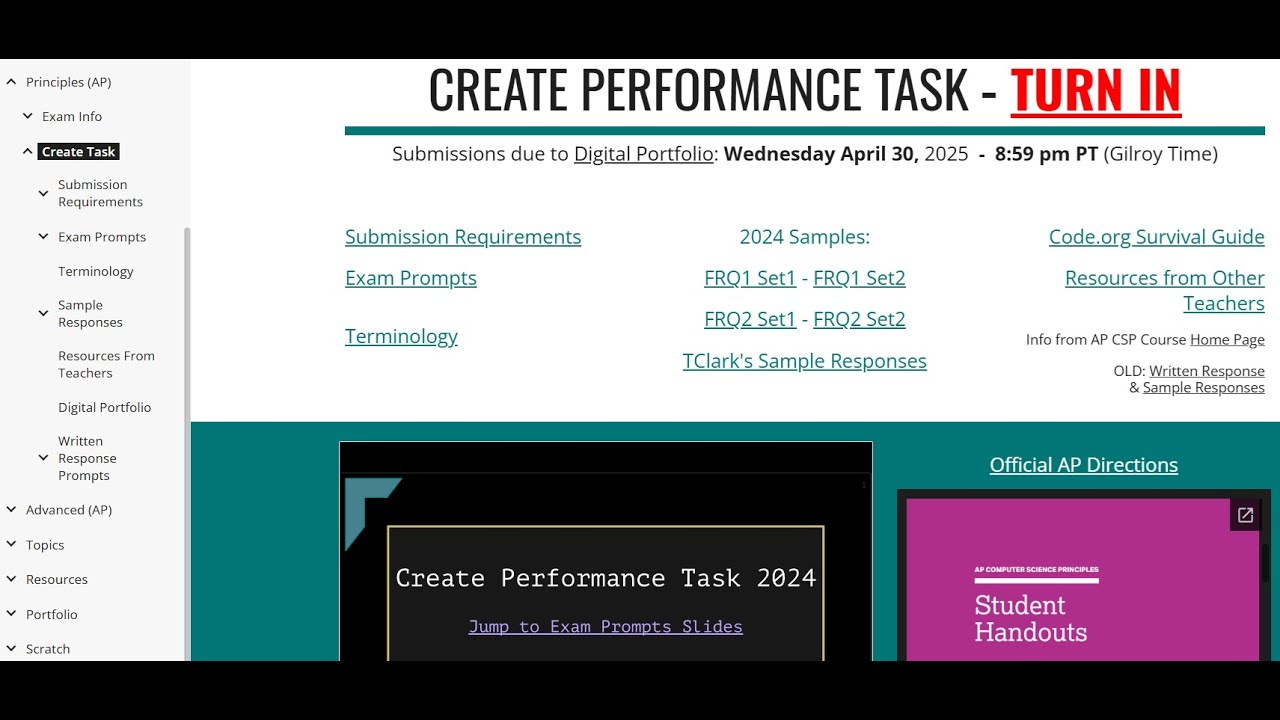This screenshot has height=720, width=1280.
Task: Open the Exam Prompts link in main page
Action: point(411,278)
